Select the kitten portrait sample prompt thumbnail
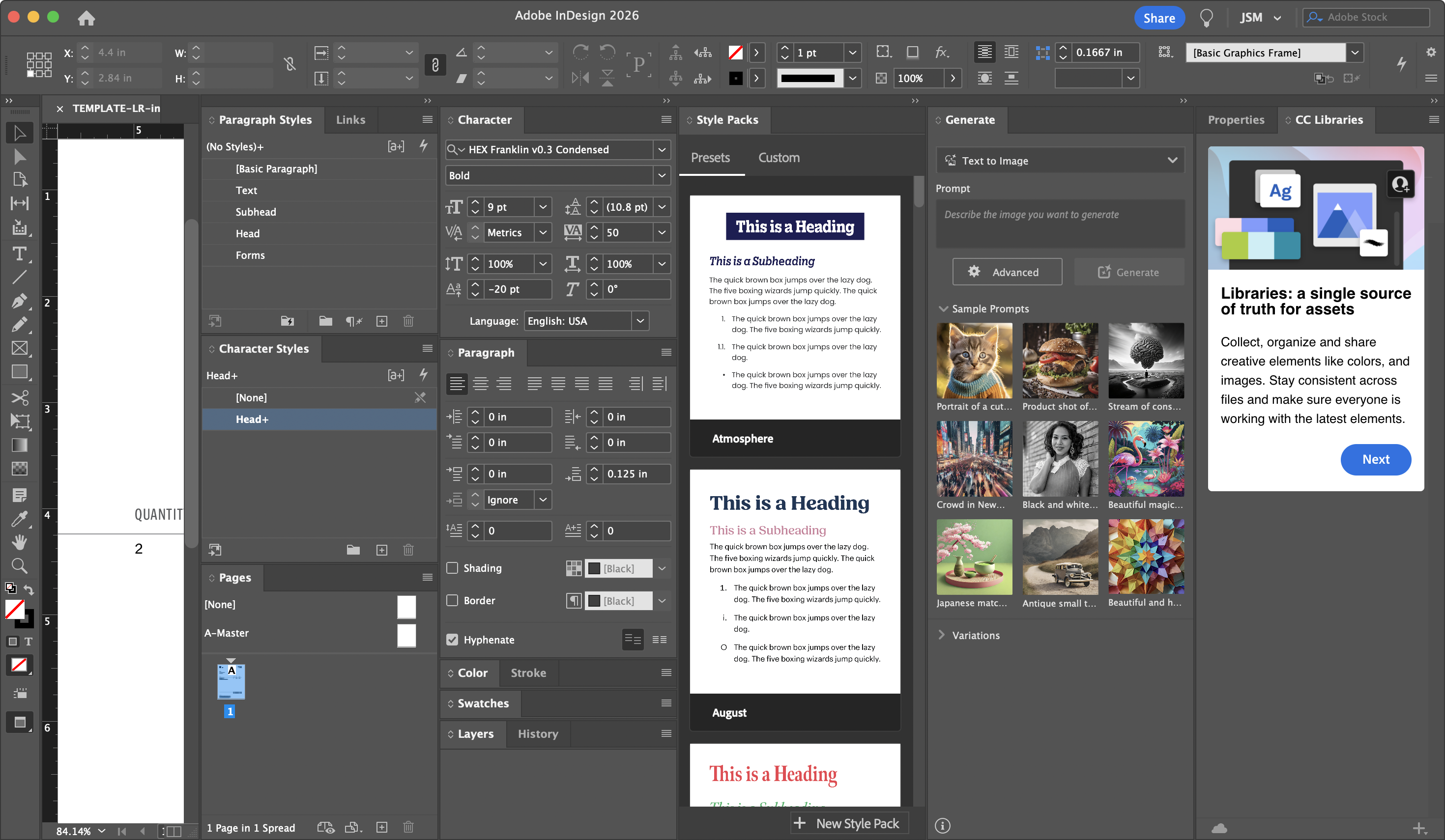Screen dimensions: 1445x840 [x=974, y=361]
